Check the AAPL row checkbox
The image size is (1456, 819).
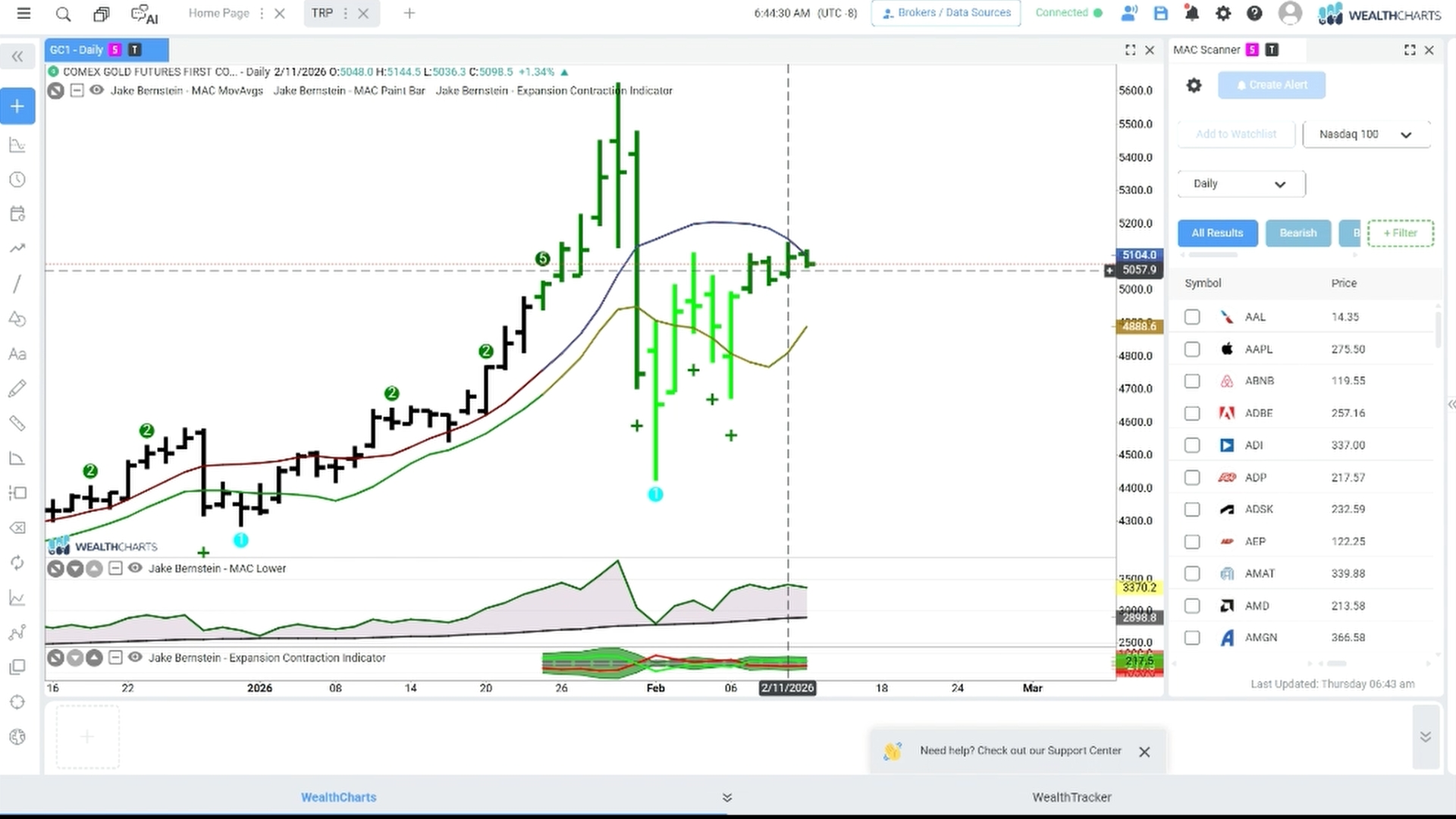(1192, 349)
